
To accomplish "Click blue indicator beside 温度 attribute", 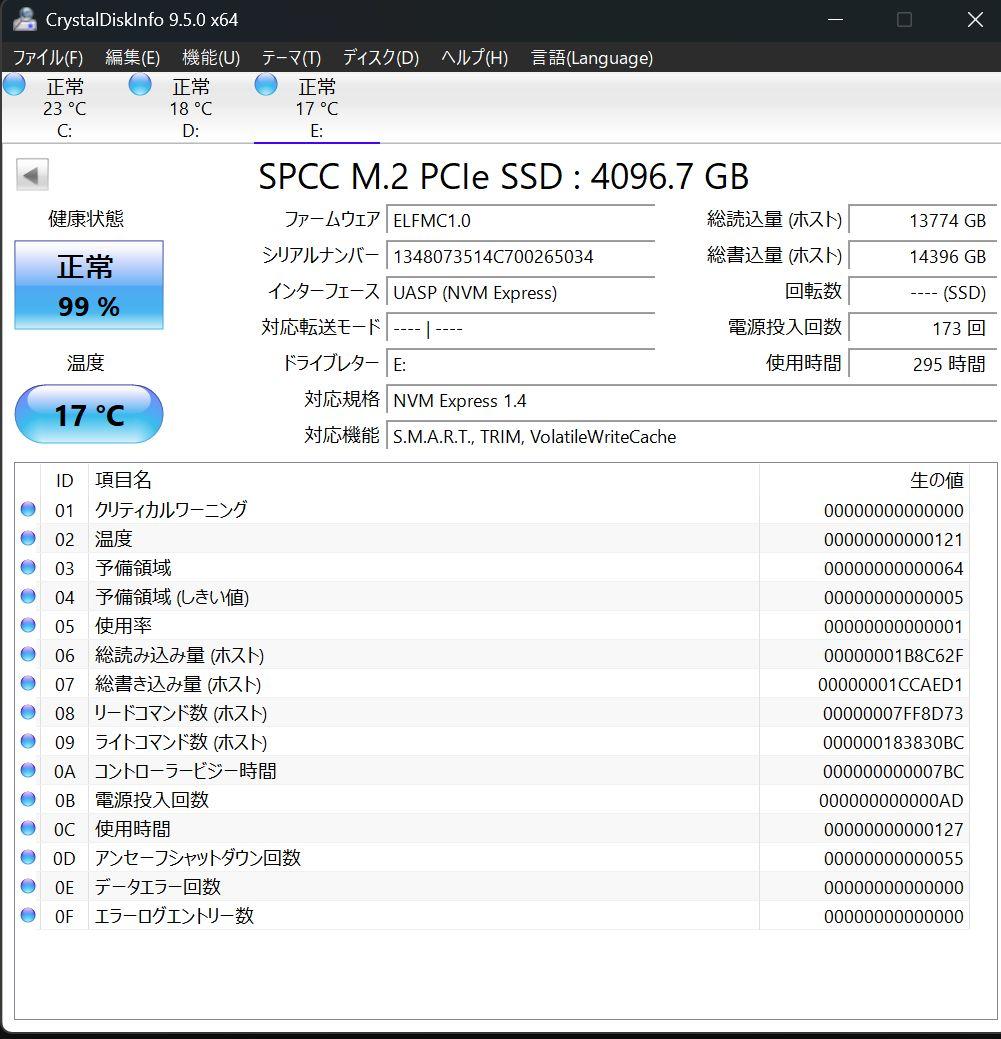I will tap(28, 539).
